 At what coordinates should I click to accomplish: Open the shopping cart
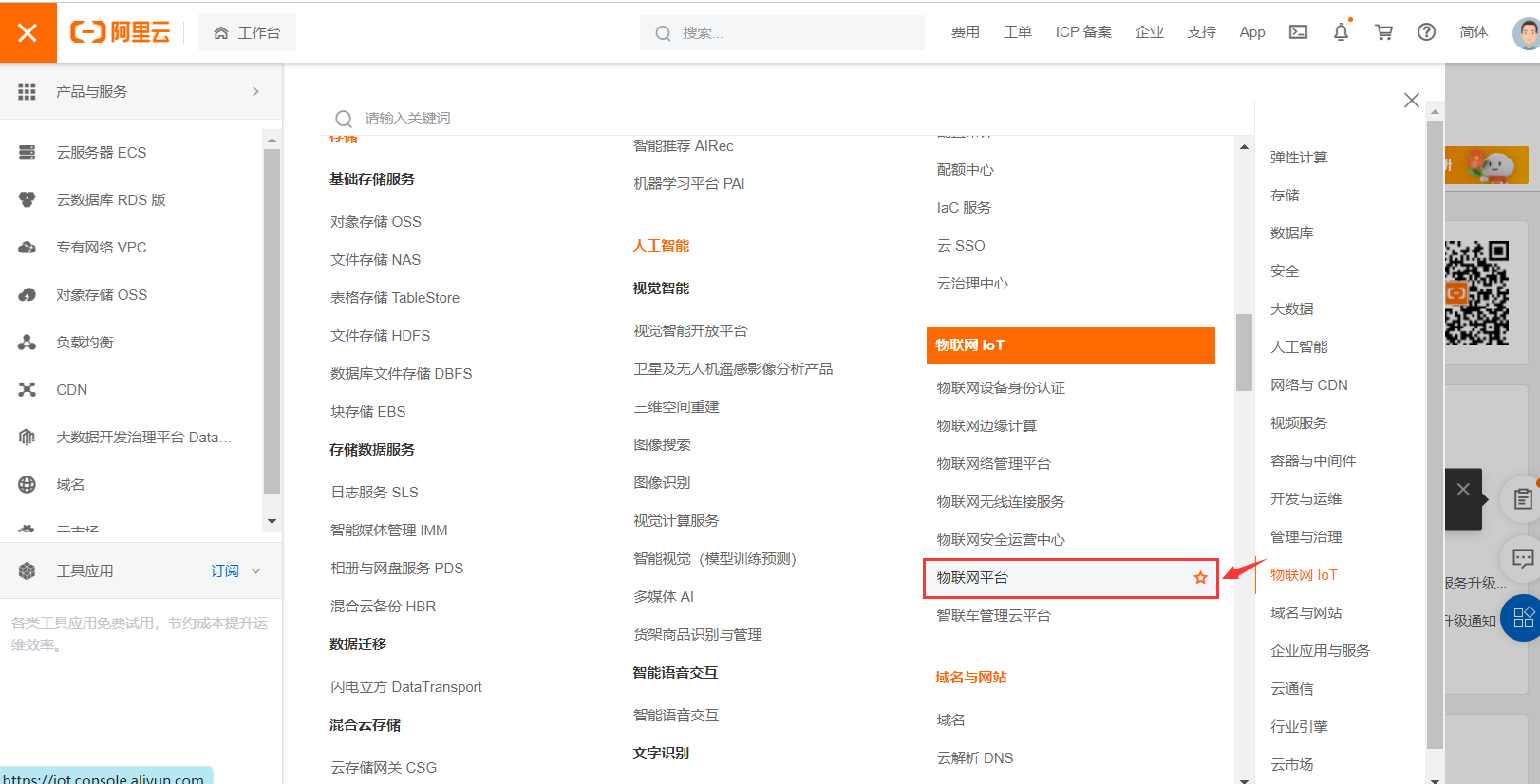tap(1383, 32)
